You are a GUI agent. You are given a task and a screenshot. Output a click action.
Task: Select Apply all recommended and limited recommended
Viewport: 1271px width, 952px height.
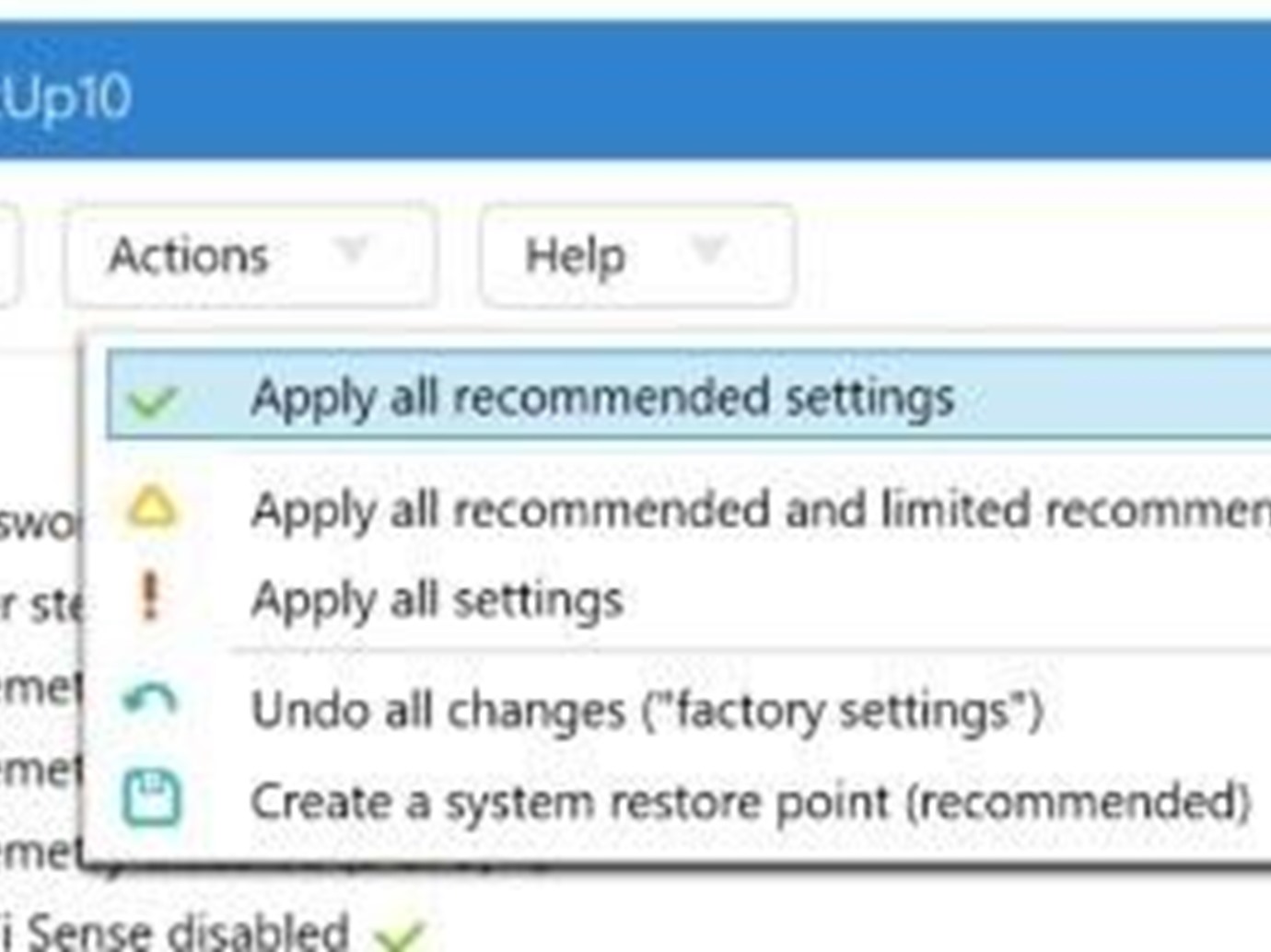pos(689,509)
